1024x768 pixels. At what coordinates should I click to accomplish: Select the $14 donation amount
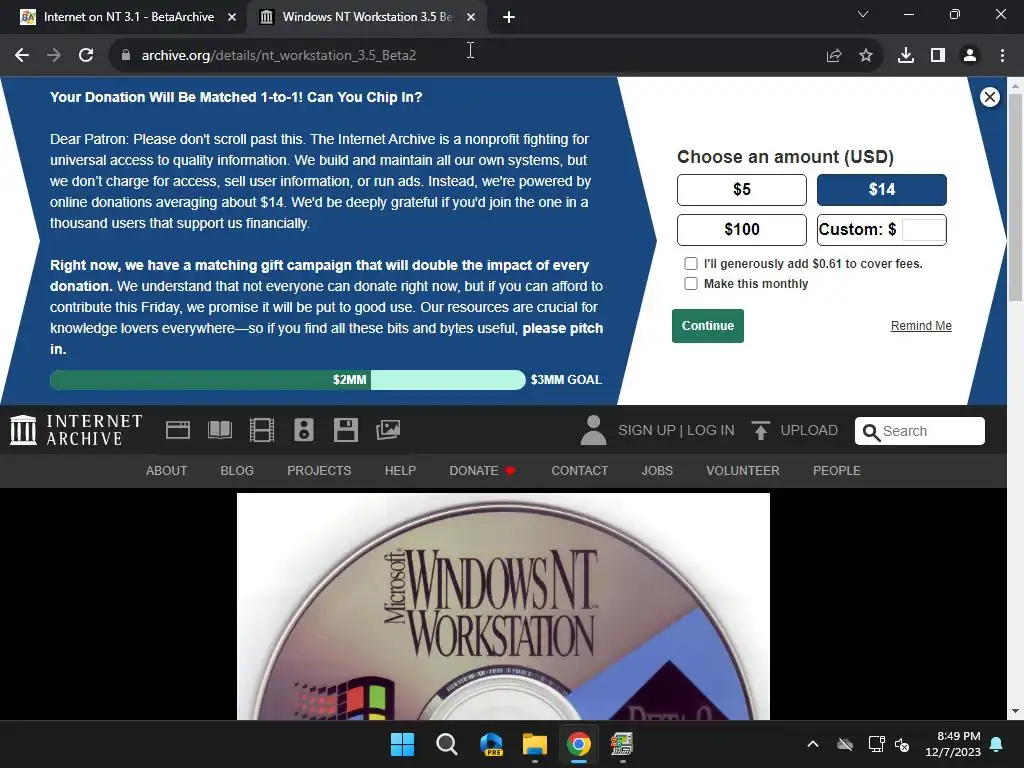tap(882, 190)
